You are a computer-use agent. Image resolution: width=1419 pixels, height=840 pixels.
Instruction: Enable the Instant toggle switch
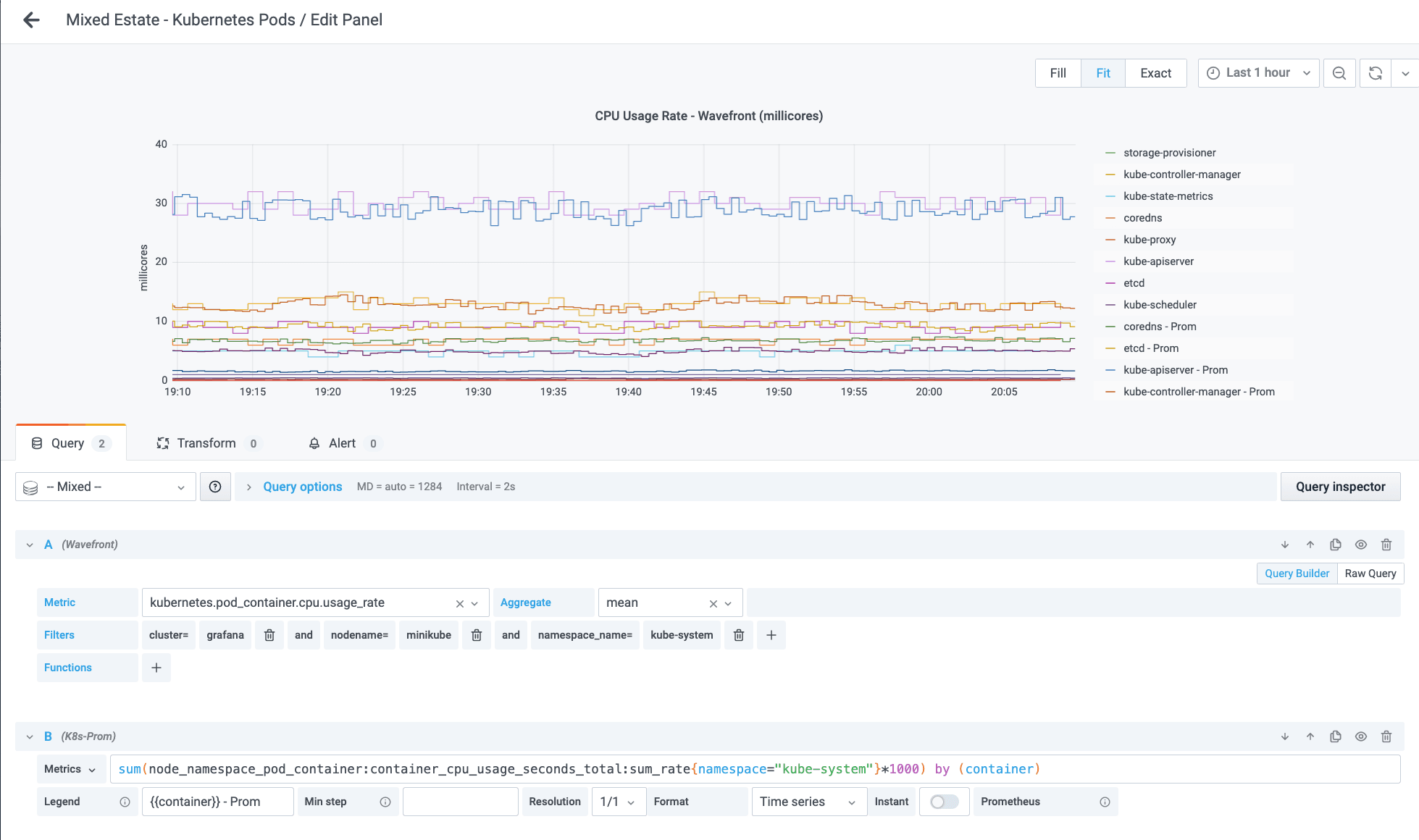click(x=944, y=802)
